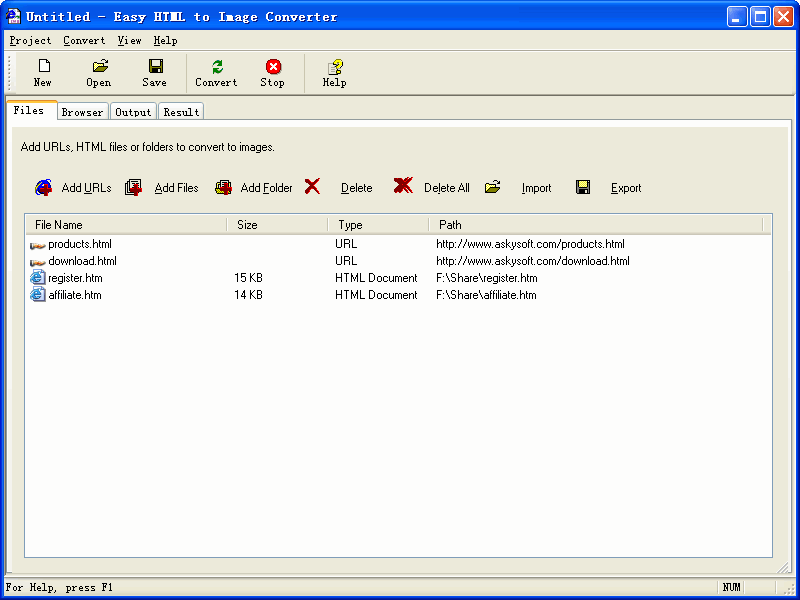The width and height of the screenshot is (800, 600).
Task: Click the 15 KB size cell
Action: click(x=248, y=278)
